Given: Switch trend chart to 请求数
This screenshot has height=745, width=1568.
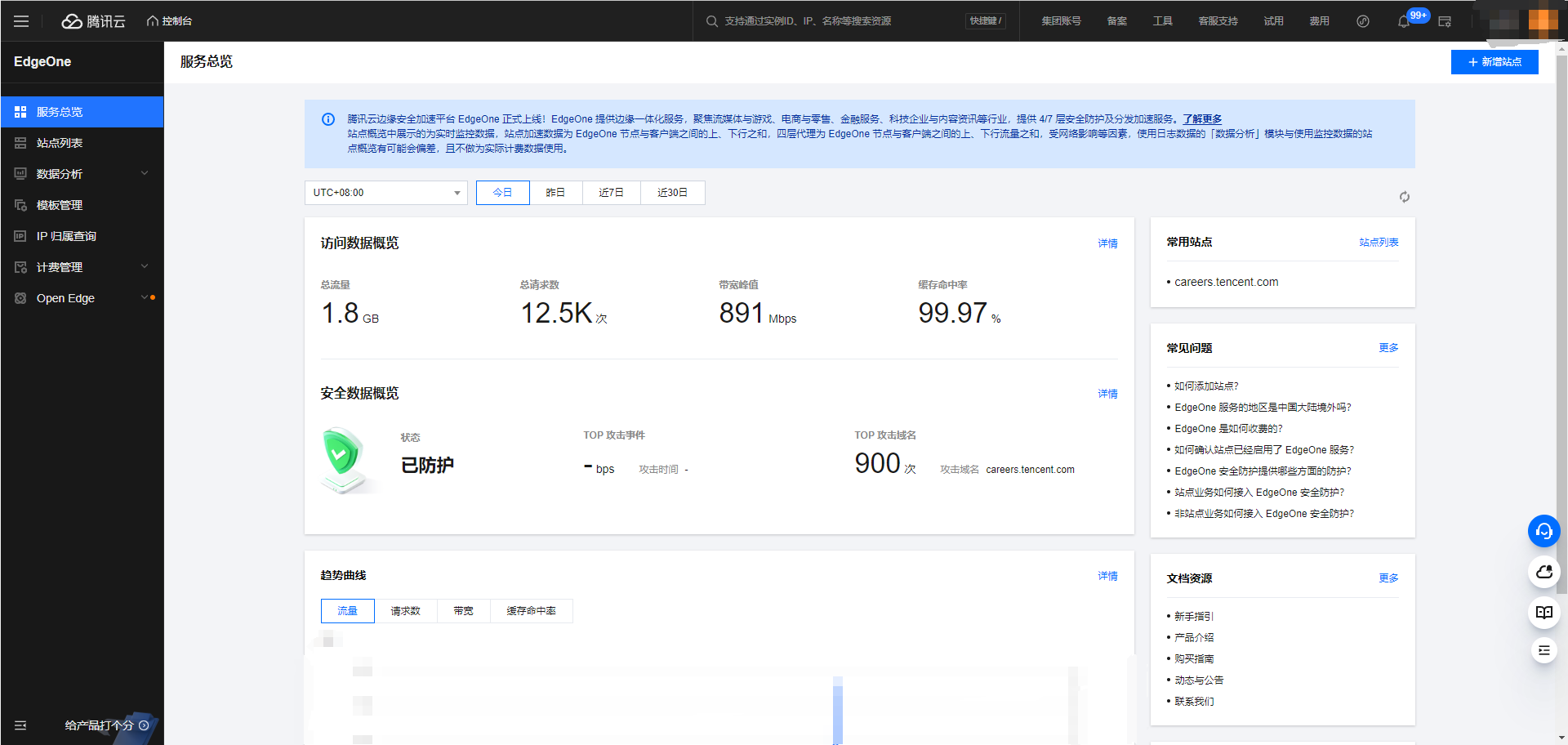Looking at the screenshot, I should click(405, 611).
